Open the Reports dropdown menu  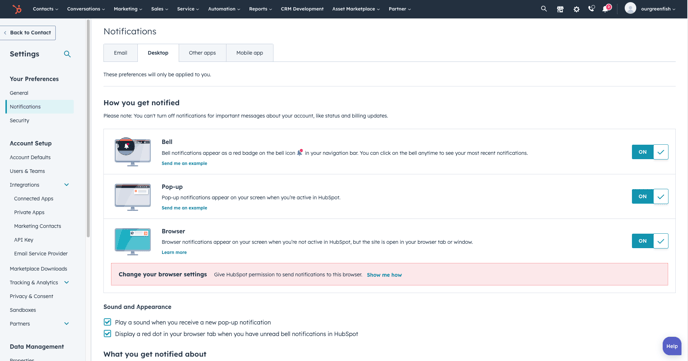[x=260, y=9]
